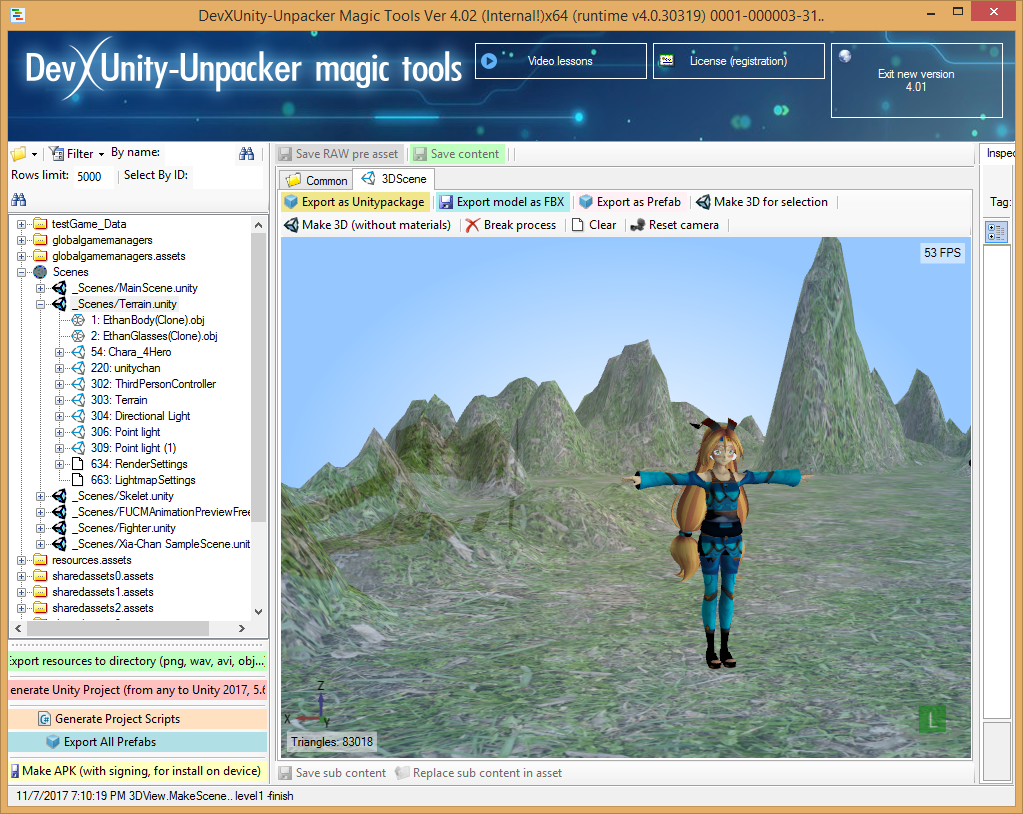Select the 303: Terrain item
Image resolution: width=1023 pixels, height=814 pixels.
(x=119, y=400)
